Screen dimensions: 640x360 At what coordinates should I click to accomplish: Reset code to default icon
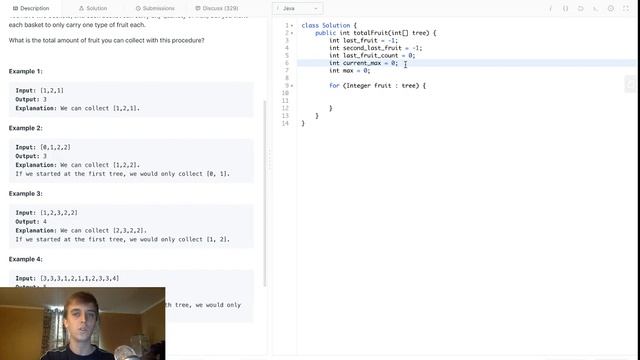[x=580, y=8]
